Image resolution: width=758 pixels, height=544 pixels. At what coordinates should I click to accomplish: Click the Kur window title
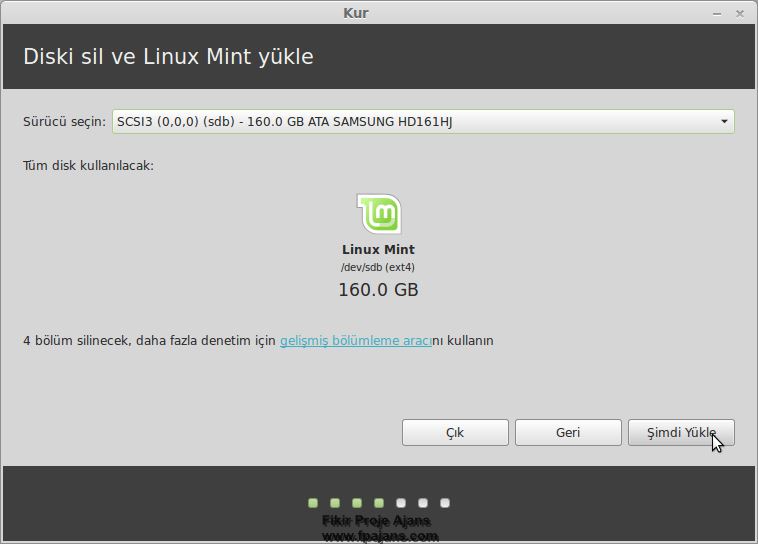[356, 13]
